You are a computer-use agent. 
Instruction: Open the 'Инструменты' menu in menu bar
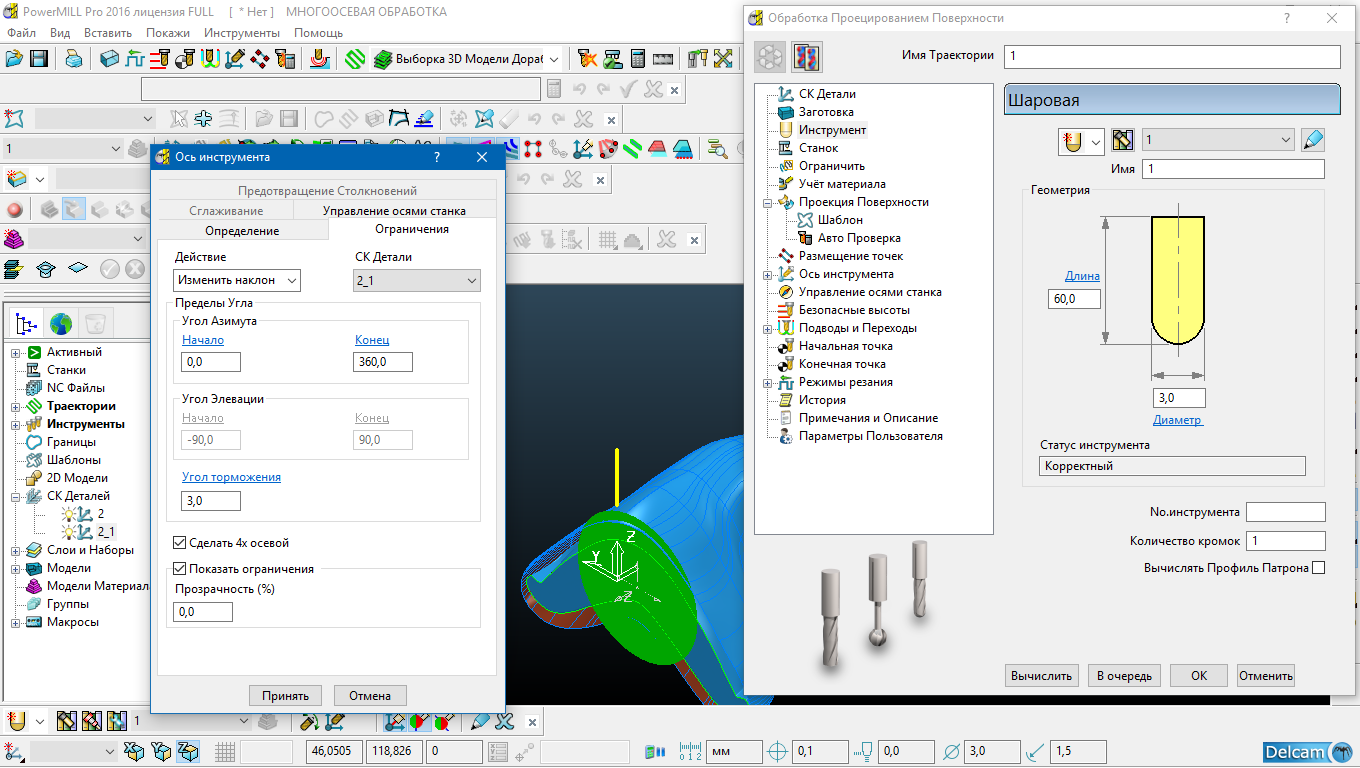tap(241, 33)
